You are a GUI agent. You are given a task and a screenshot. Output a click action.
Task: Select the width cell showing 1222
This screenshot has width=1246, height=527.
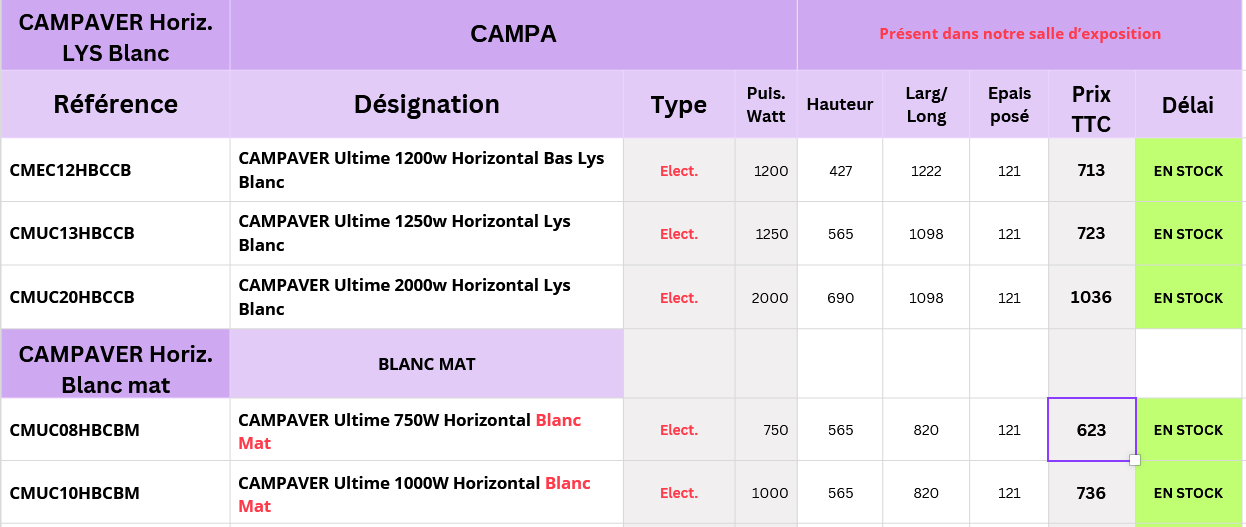point(926,171)
